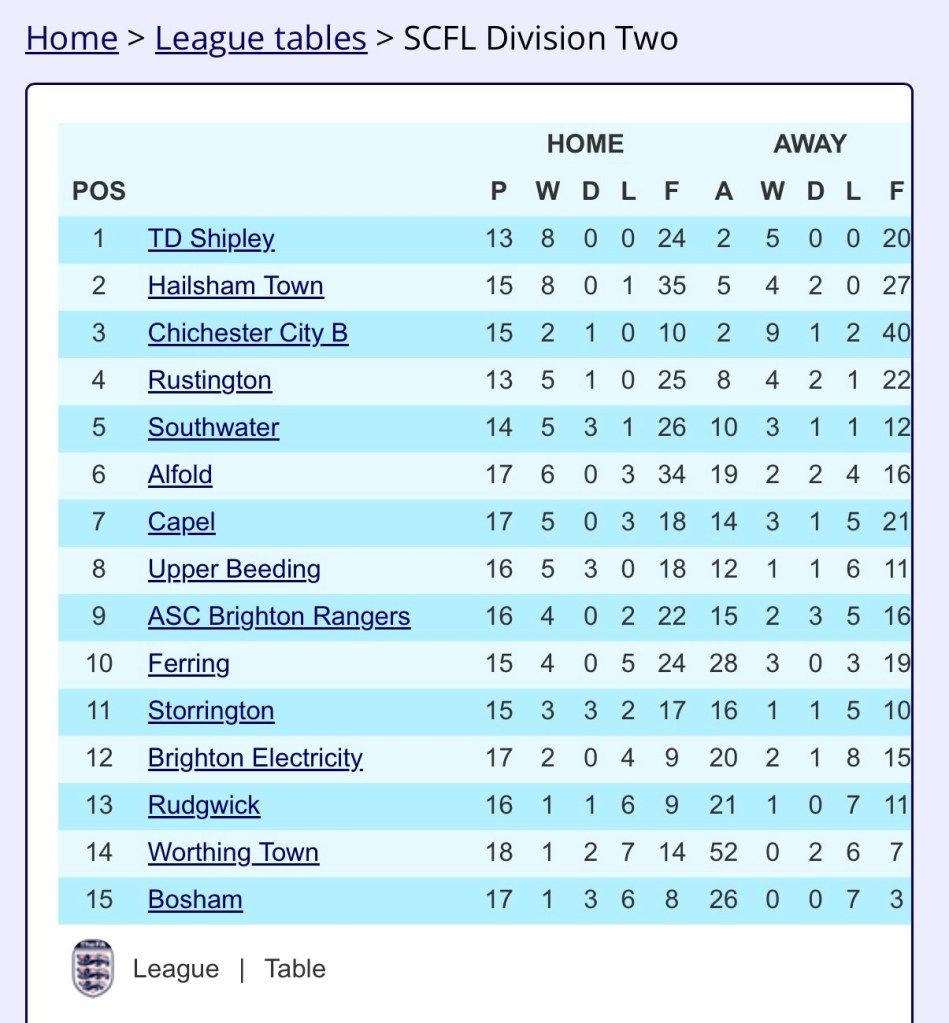
Task: Open Upper Beeding team page
Action: click(234, 569)
